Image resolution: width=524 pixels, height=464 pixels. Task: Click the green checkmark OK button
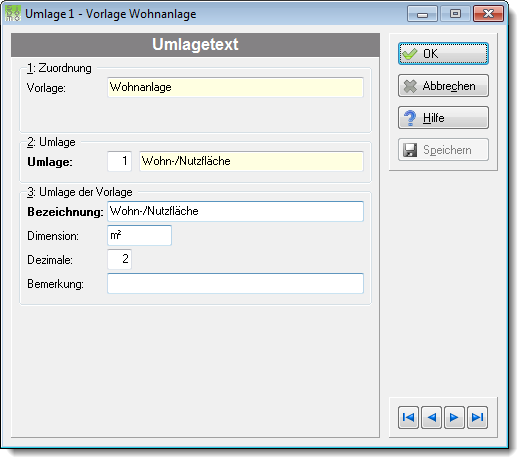[443, 53]
